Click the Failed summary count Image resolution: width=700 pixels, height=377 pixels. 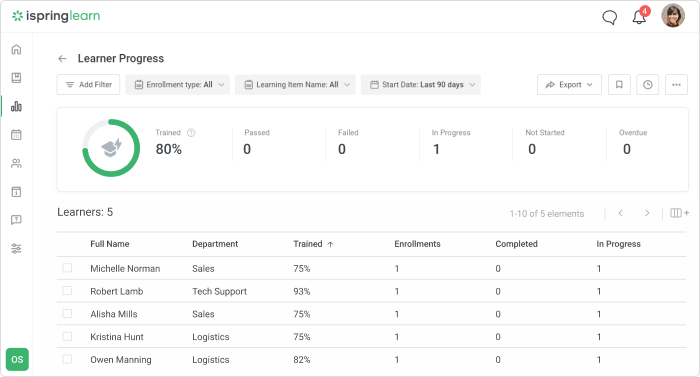click(342, 149)
